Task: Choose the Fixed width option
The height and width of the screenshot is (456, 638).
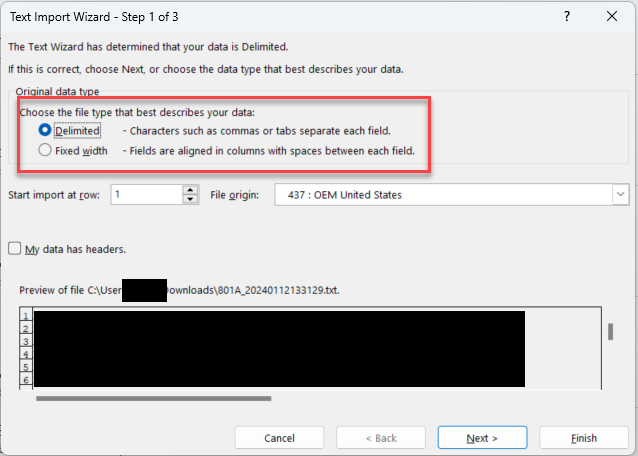Action: tap(45, 150)
